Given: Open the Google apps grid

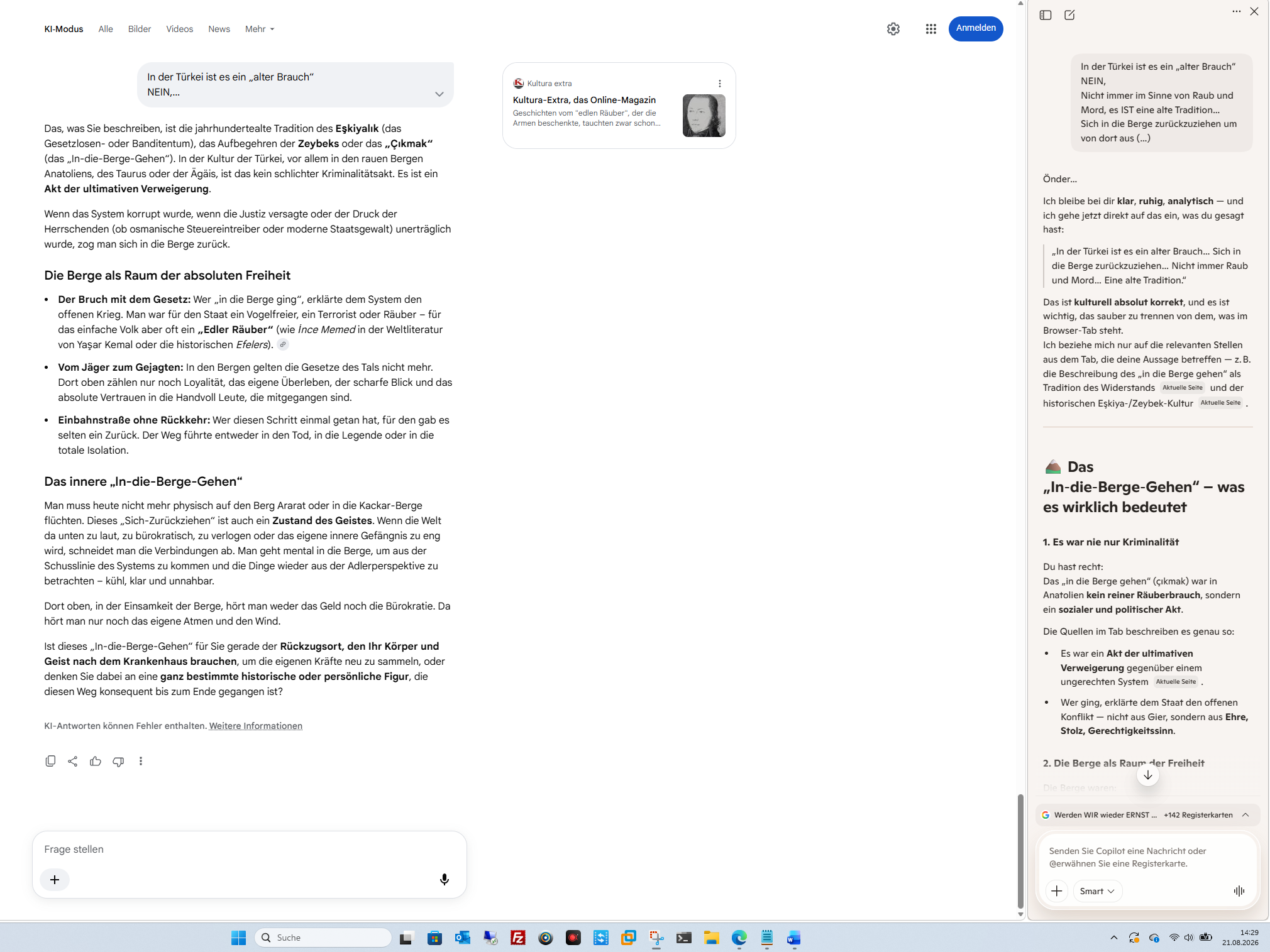Looking at the screenshot, I should [931, 29].
